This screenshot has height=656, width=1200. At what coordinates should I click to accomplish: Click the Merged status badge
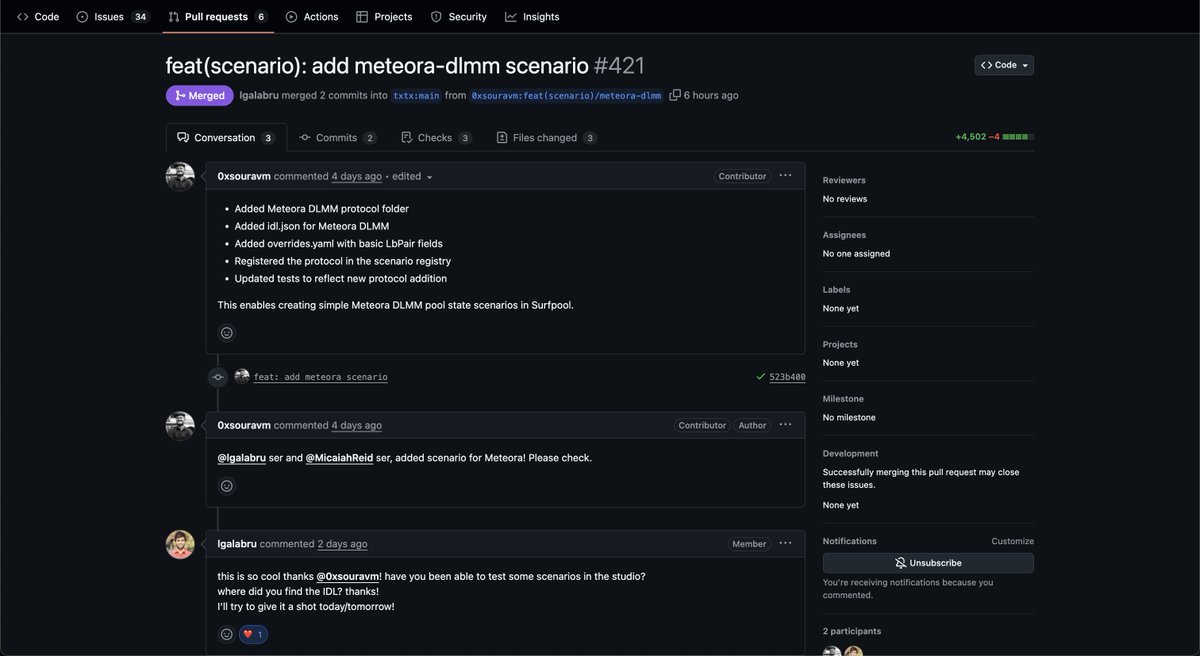[x=199, y=95]
